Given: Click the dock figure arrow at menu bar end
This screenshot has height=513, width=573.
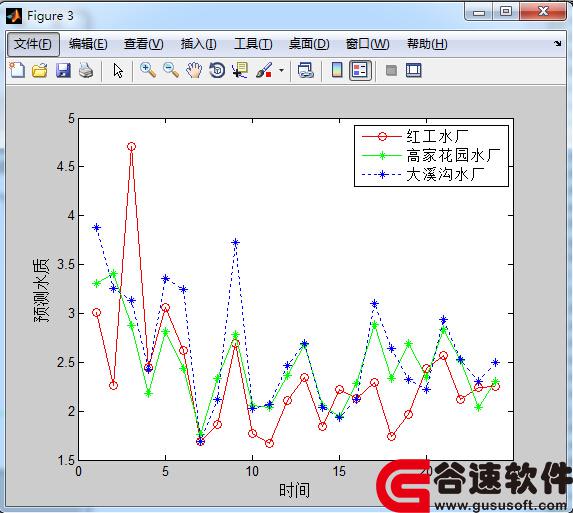Looking at the screenshot, I should click(558, 43).
